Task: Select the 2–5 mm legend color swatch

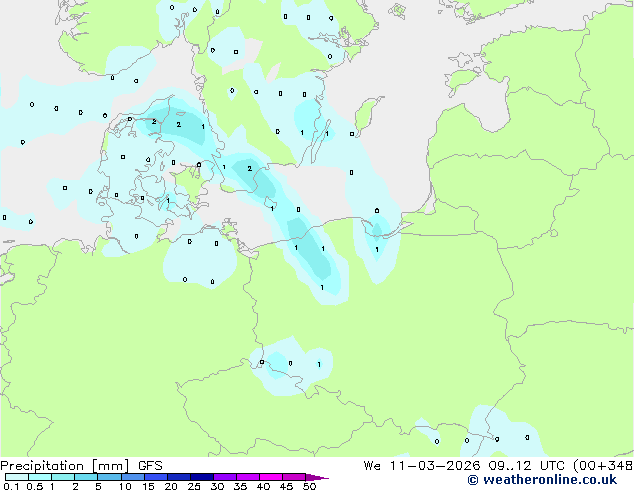Action: (x=86, y=477)
